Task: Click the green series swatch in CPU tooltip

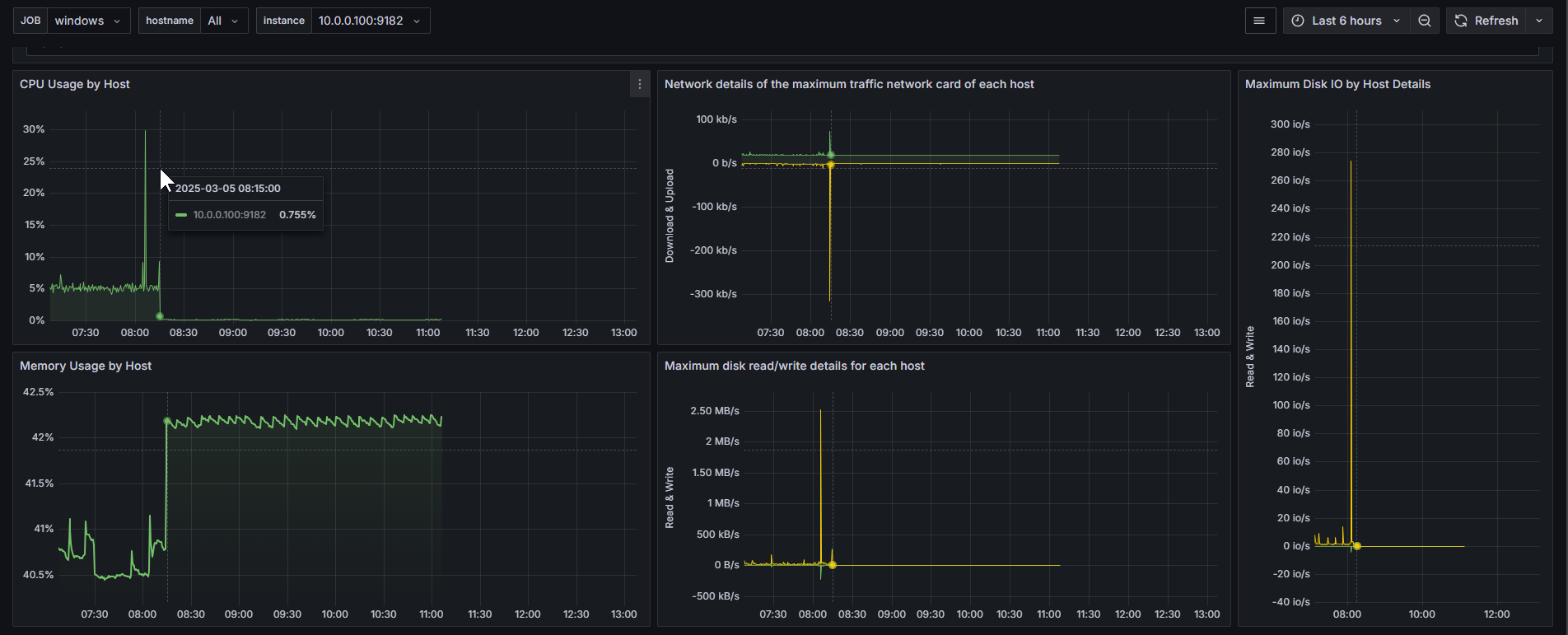Action: (181, 215)
